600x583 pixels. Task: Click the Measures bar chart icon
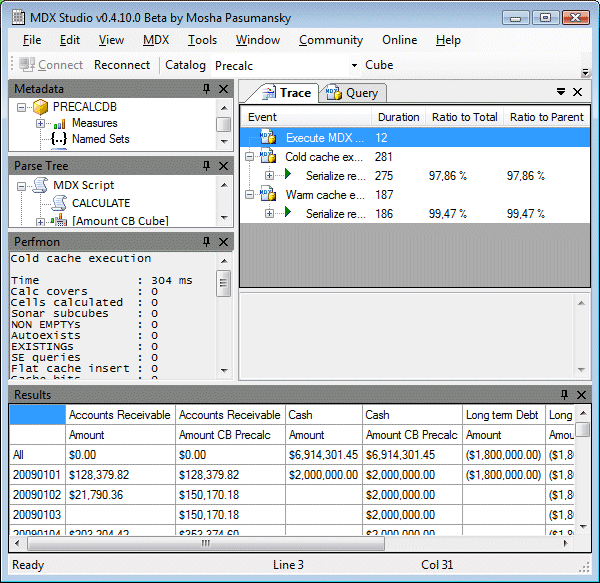click(59, 124)
